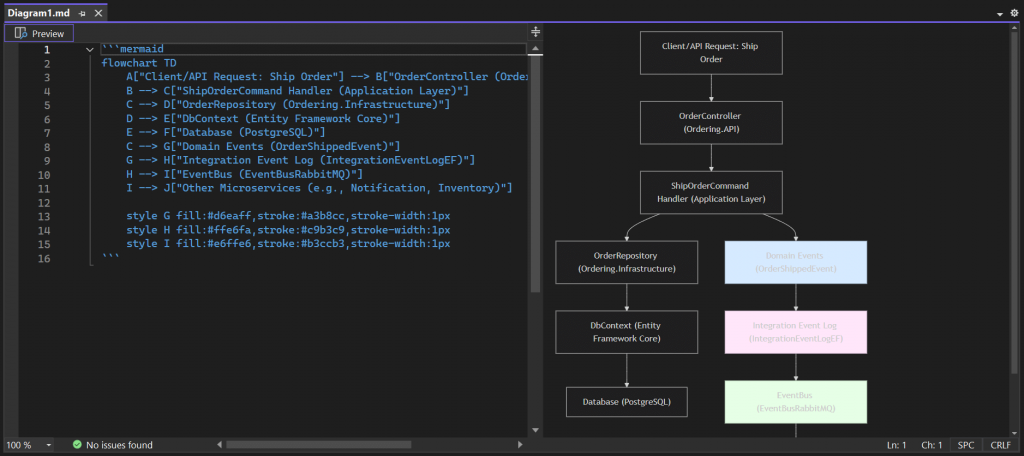Click the OrderRepository (Ordering.Infrastructure) node
The height and width of the screenshot is (456, 1024).
(626, 262)
